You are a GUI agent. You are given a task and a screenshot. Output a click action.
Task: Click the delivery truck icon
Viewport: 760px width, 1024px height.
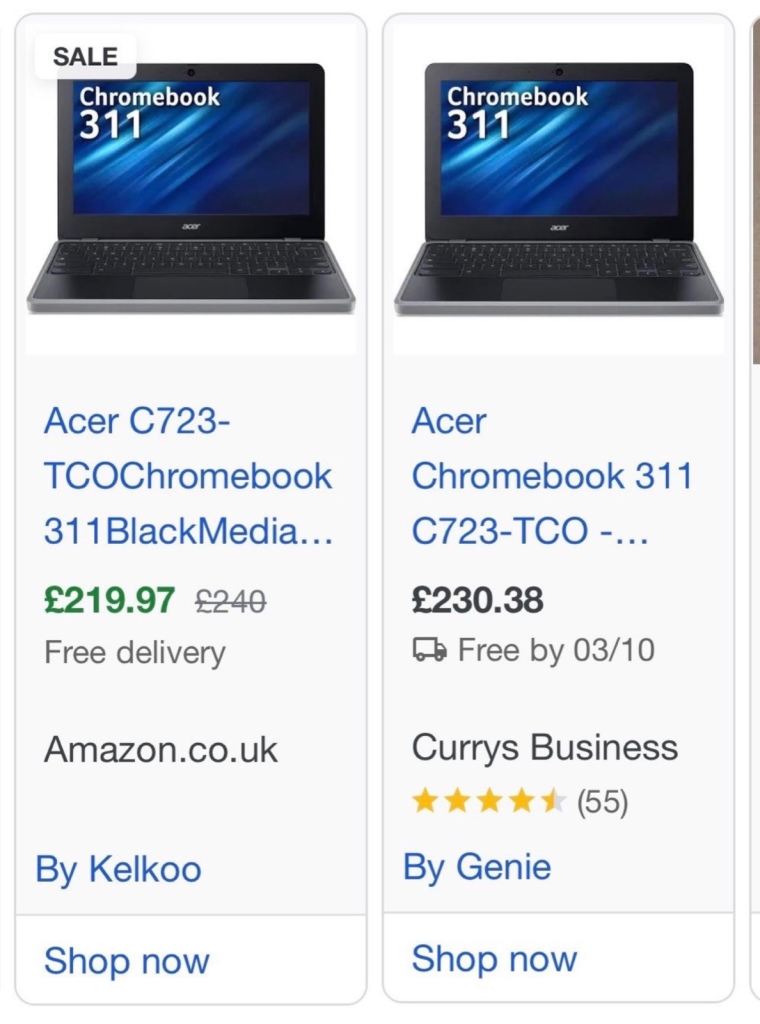429,651
